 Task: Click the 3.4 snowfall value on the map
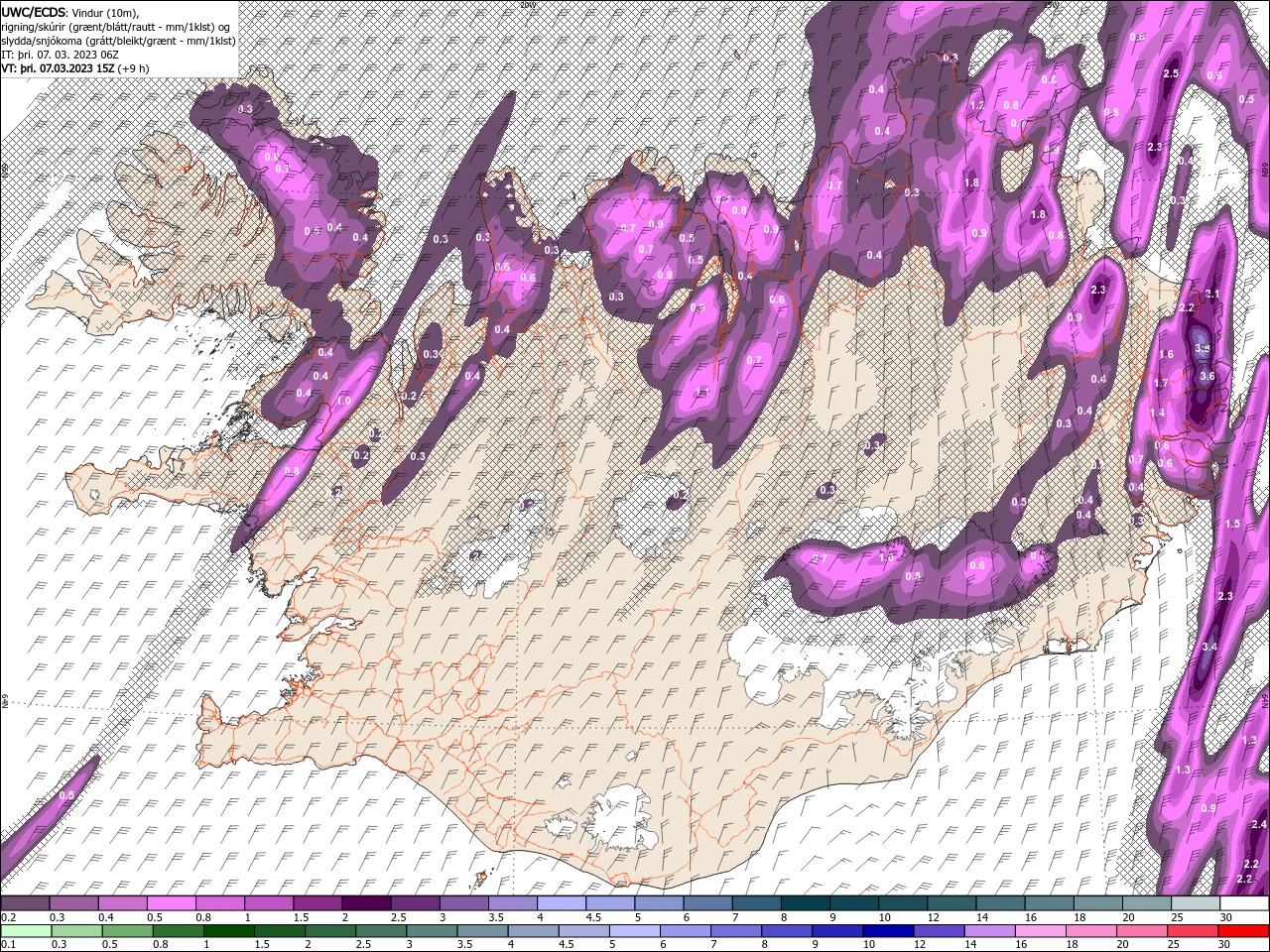point(1208,647)
